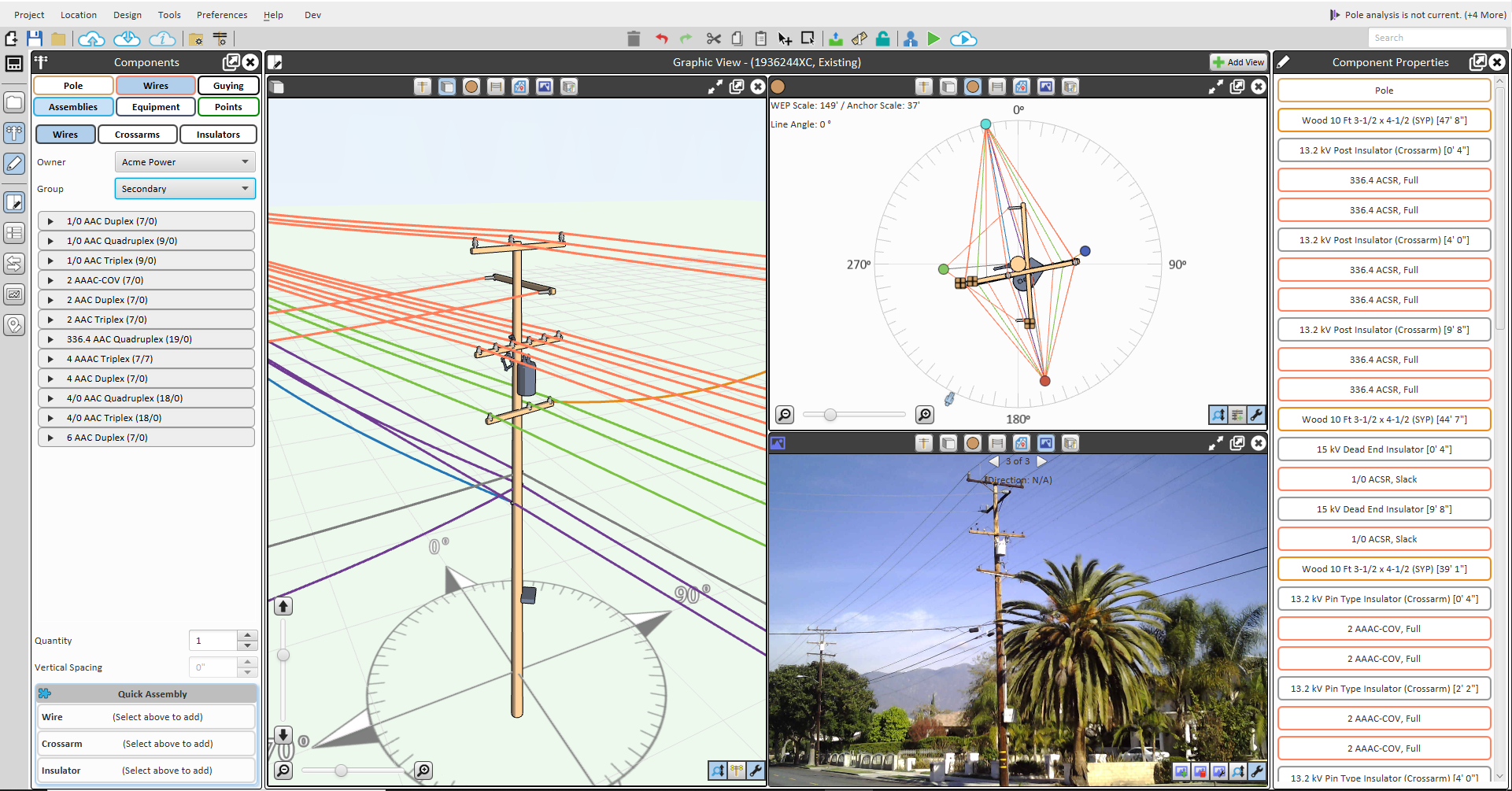Open the Group dropdown showing Secondary
Image resolution: width=1512 pixels, height=791 pixels.
tap(184, 188)
